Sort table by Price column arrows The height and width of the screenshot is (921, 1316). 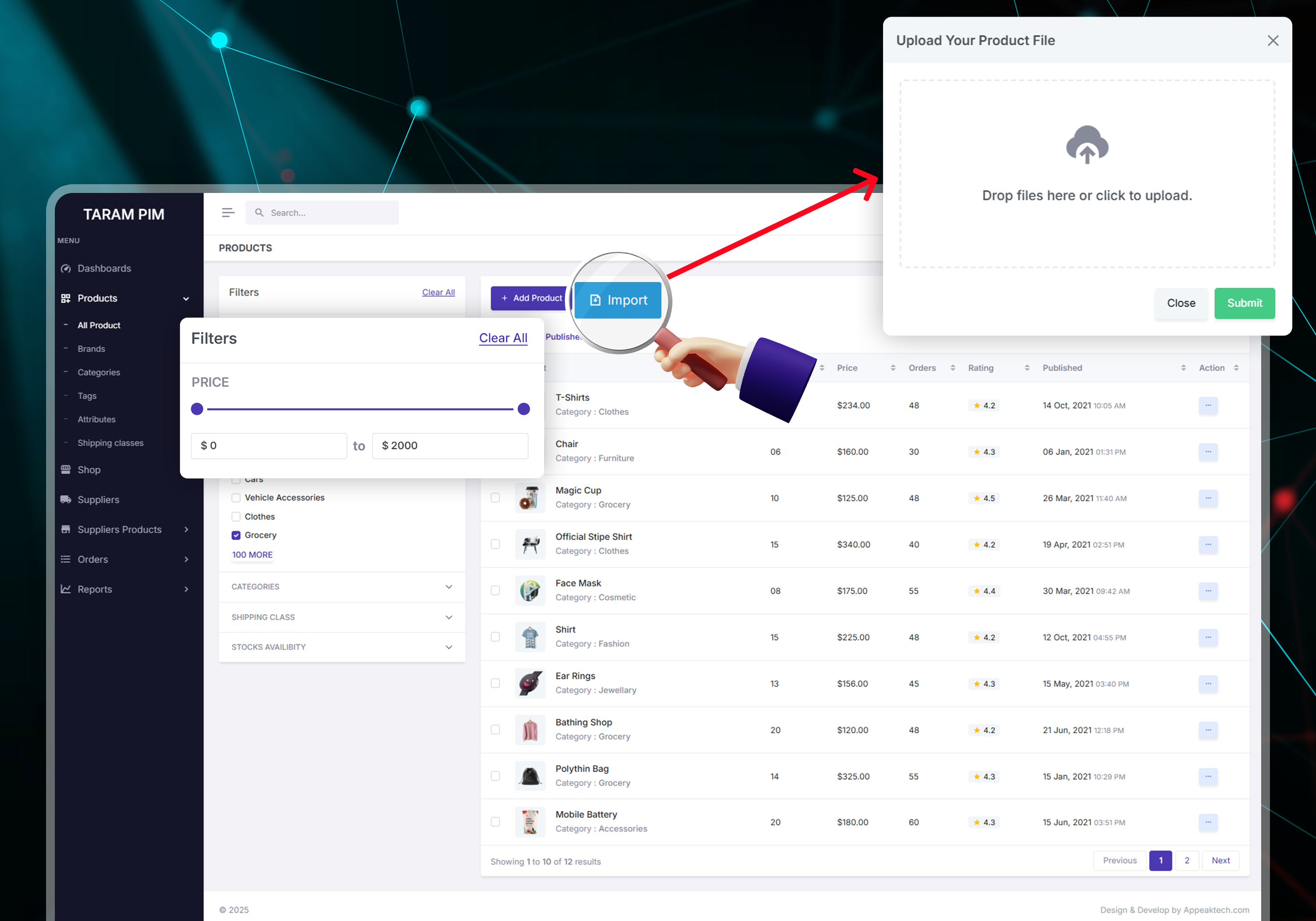(x=893, y=368)
